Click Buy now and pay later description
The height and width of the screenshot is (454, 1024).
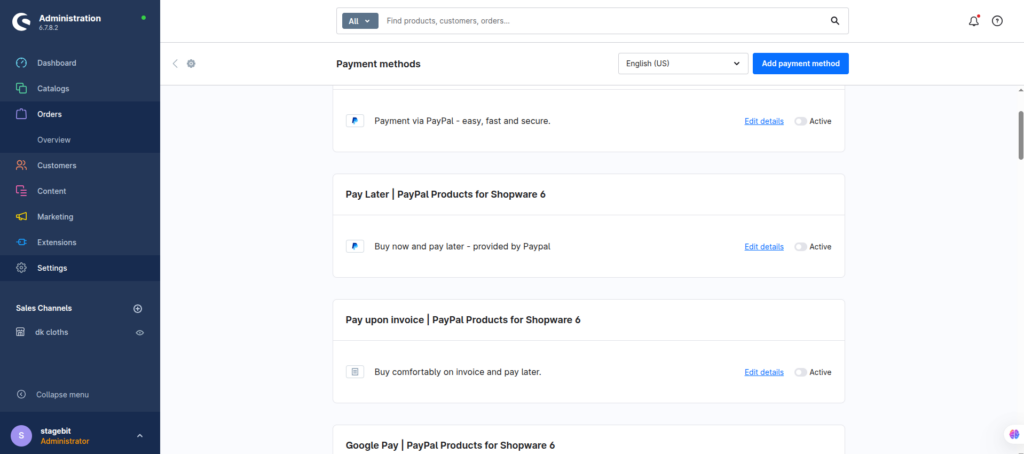click(x=462, y=246)
